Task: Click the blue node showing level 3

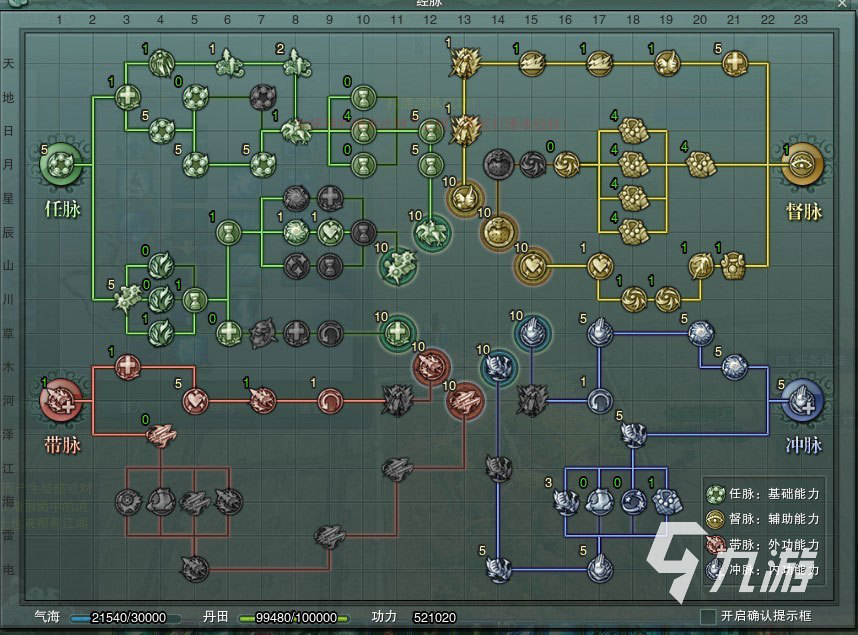Action: coord(566,501)
